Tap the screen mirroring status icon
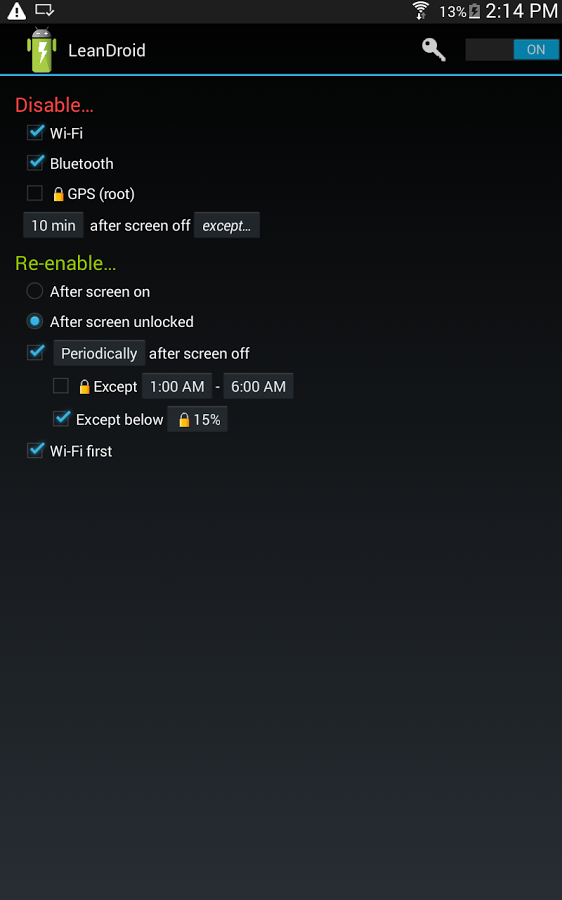 point(44,10)
